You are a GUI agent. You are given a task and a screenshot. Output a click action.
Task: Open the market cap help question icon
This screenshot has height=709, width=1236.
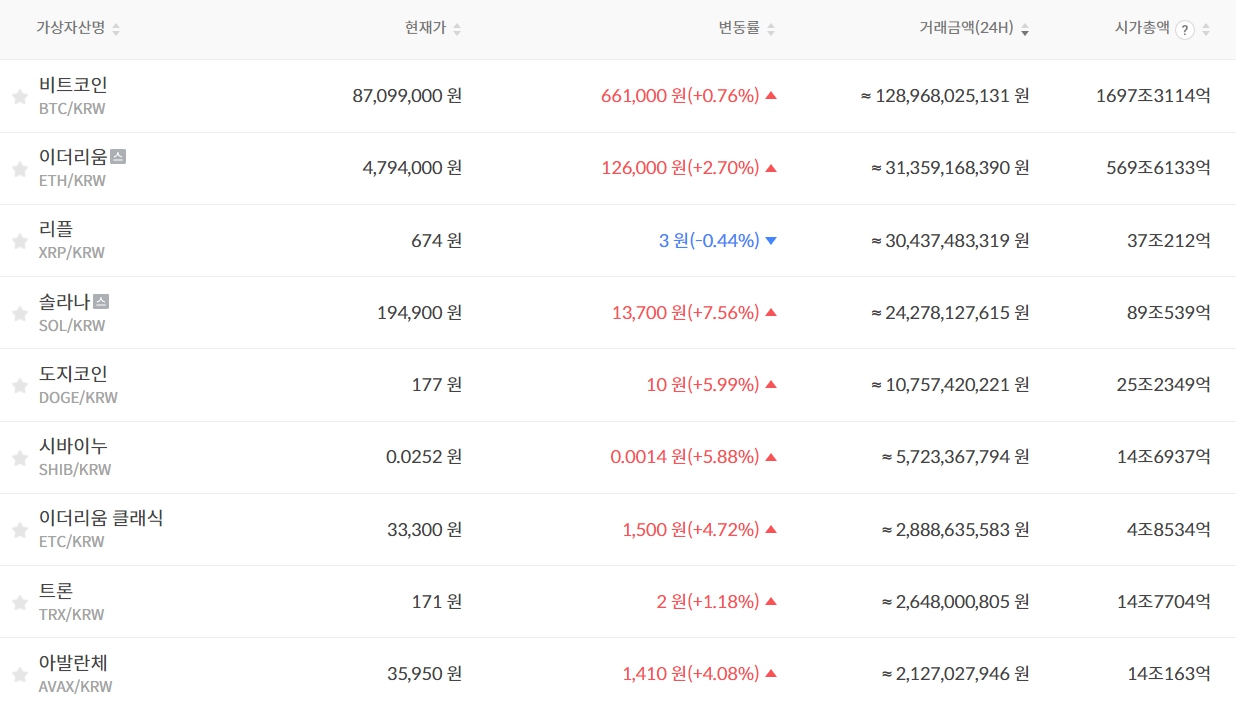pyautogui.click(x=1185, y=30)
